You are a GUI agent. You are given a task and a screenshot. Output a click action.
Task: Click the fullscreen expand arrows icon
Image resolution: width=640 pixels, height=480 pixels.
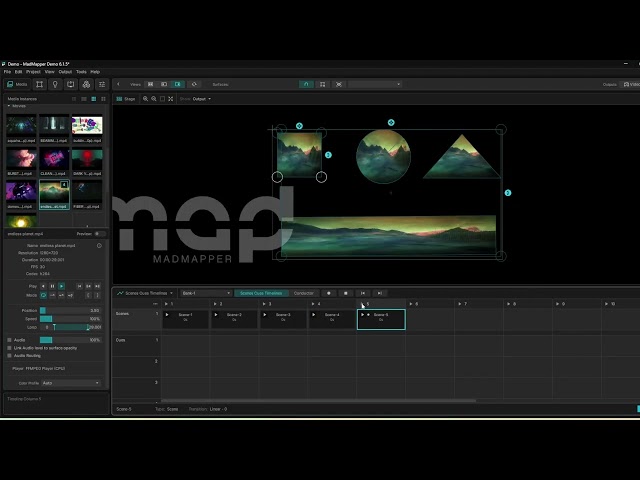tap(171, 99)
